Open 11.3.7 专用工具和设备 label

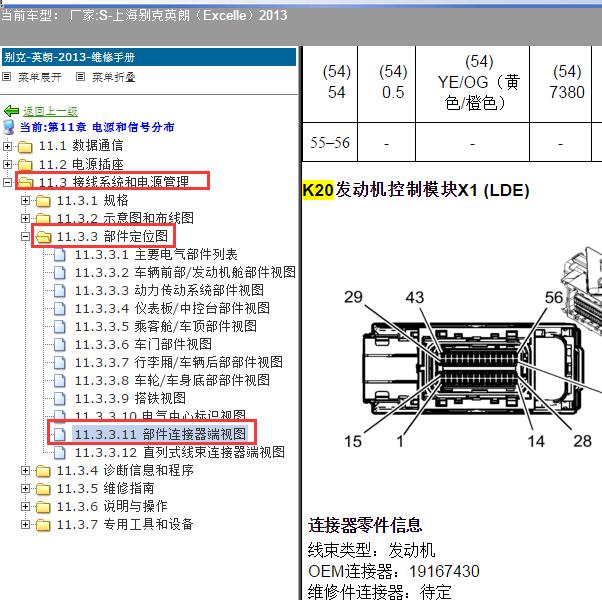pyautogui.click(x=125, y=524)
